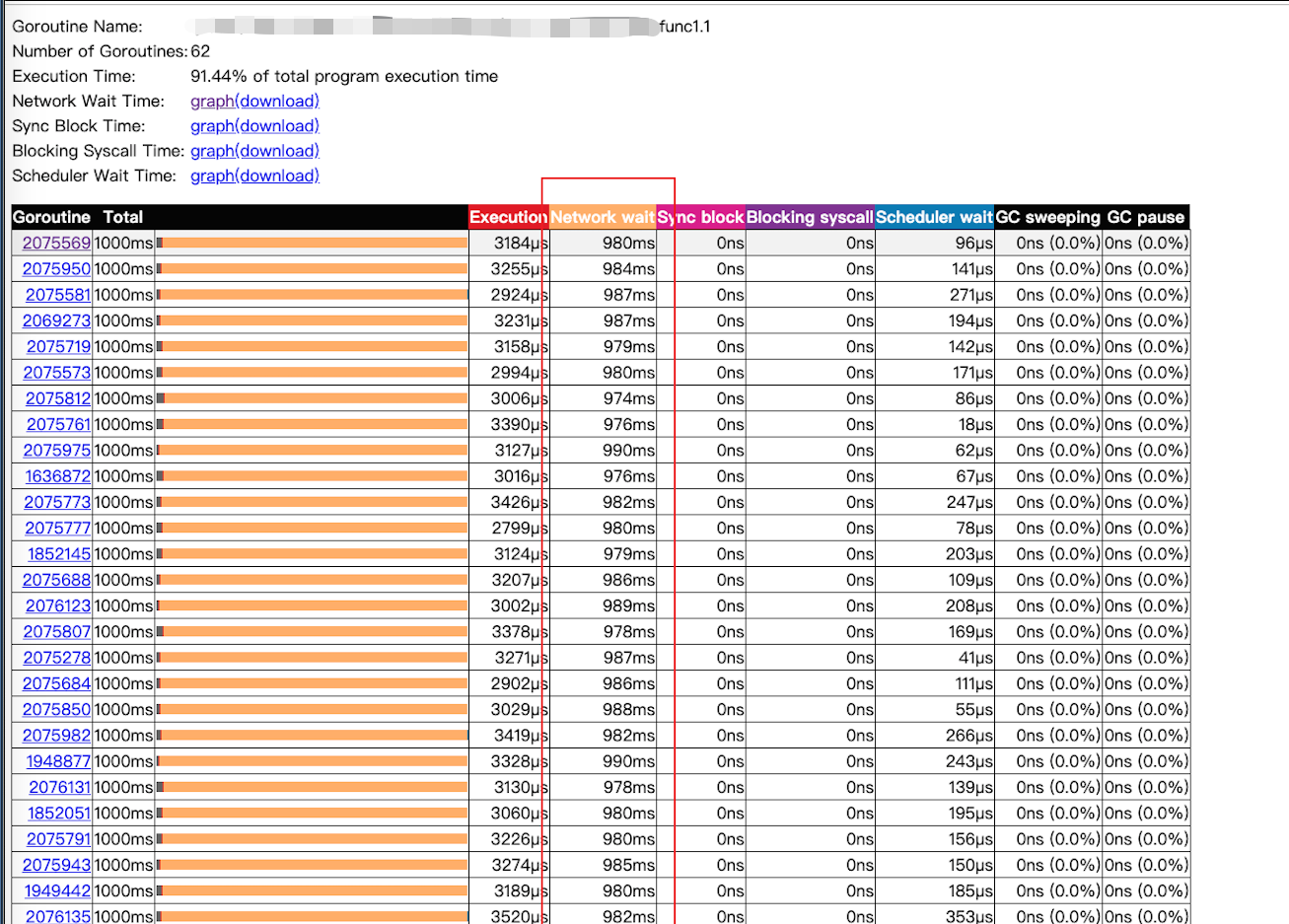Click the Blocking syscall column header
1289x924 pixels.
pos(810,217)
